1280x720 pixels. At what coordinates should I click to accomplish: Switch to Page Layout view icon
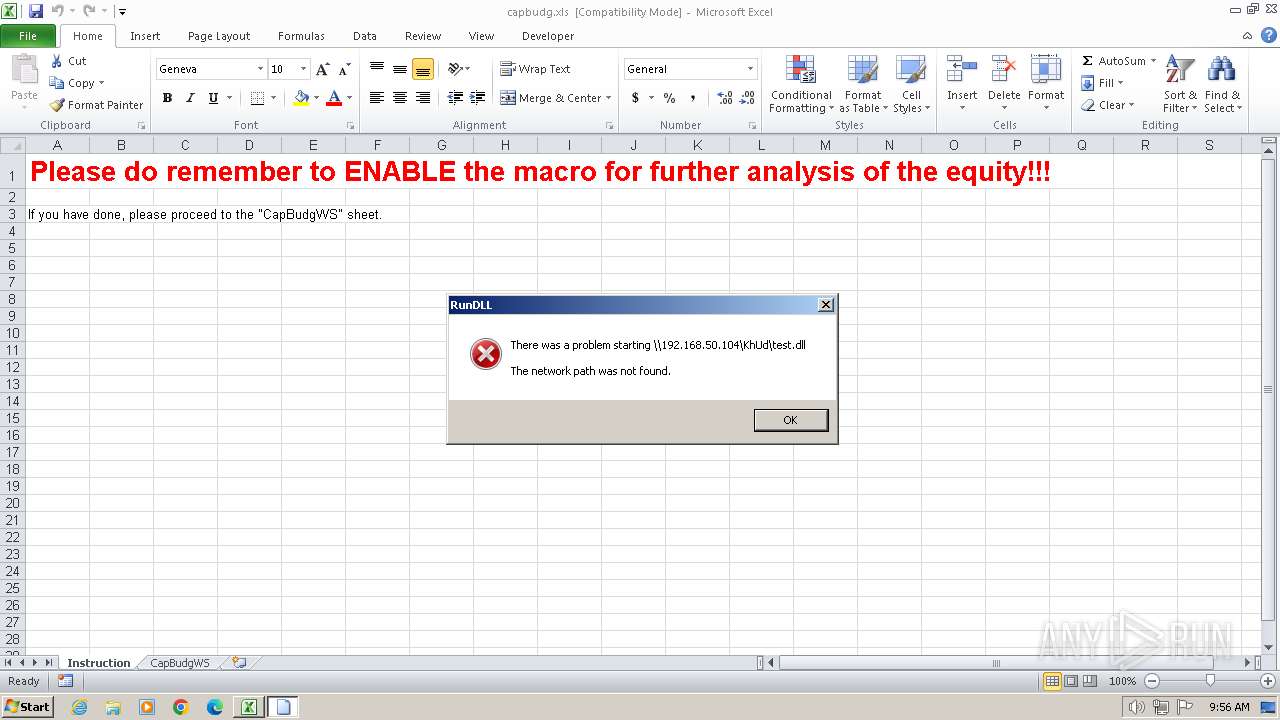pyautogui.click(x=1071, y=681)
